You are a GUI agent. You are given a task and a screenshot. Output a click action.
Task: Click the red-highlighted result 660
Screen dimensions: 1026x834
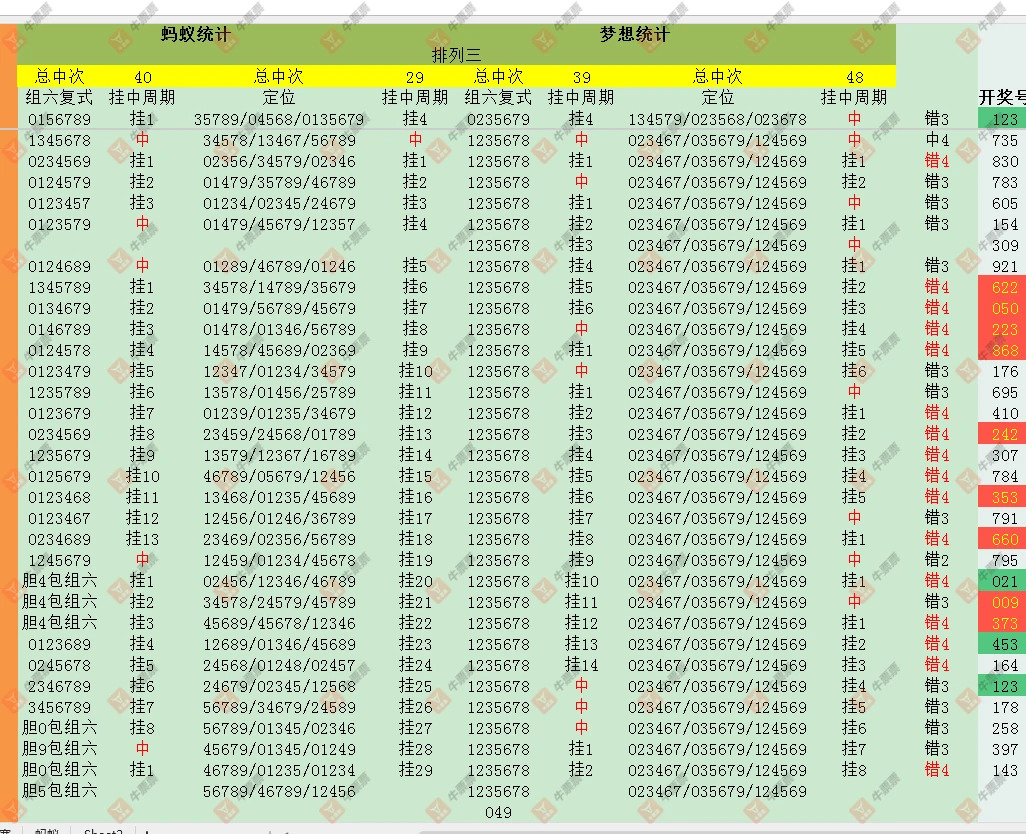(x=1004, y=540)
